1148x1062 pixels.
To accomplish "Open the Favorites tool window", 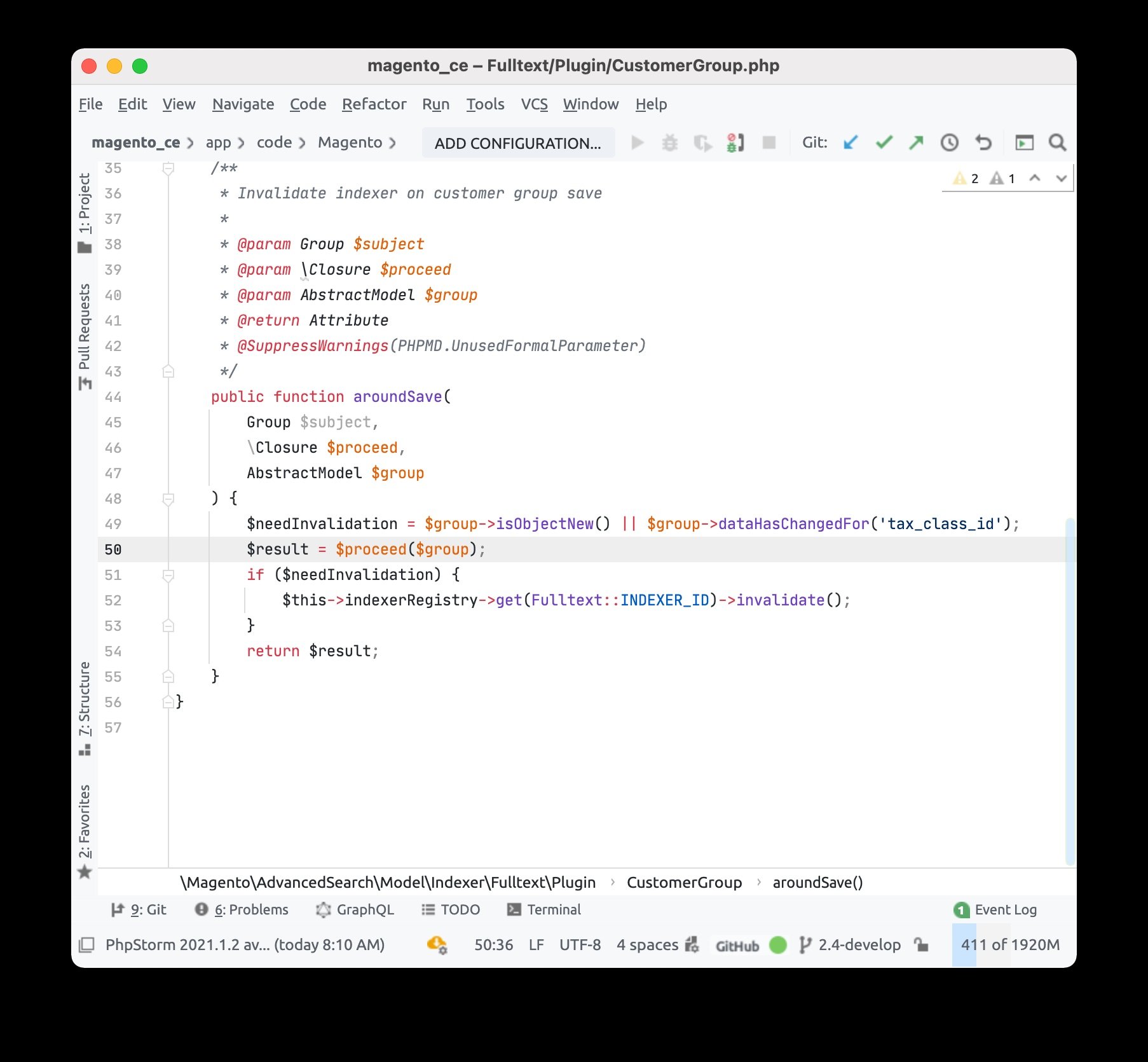I will 85,831.
